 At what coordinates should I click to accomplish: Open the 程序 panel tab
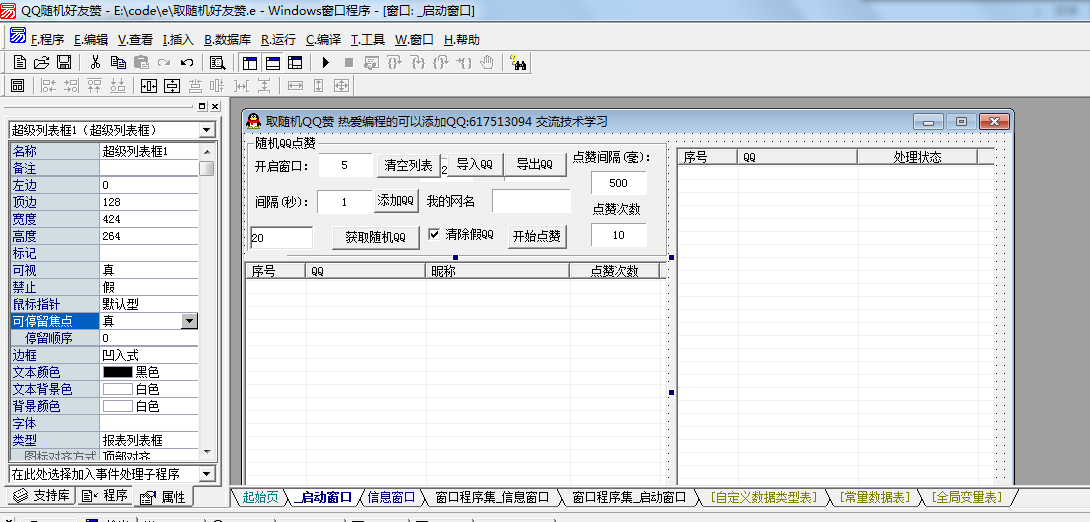point(105,496)
